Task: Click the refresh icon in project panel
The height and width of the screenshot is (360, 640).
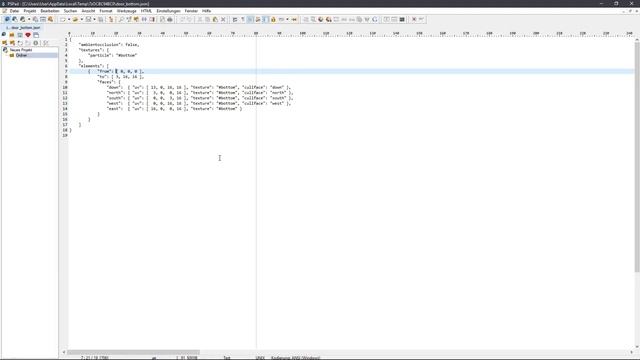Action: 20,42
